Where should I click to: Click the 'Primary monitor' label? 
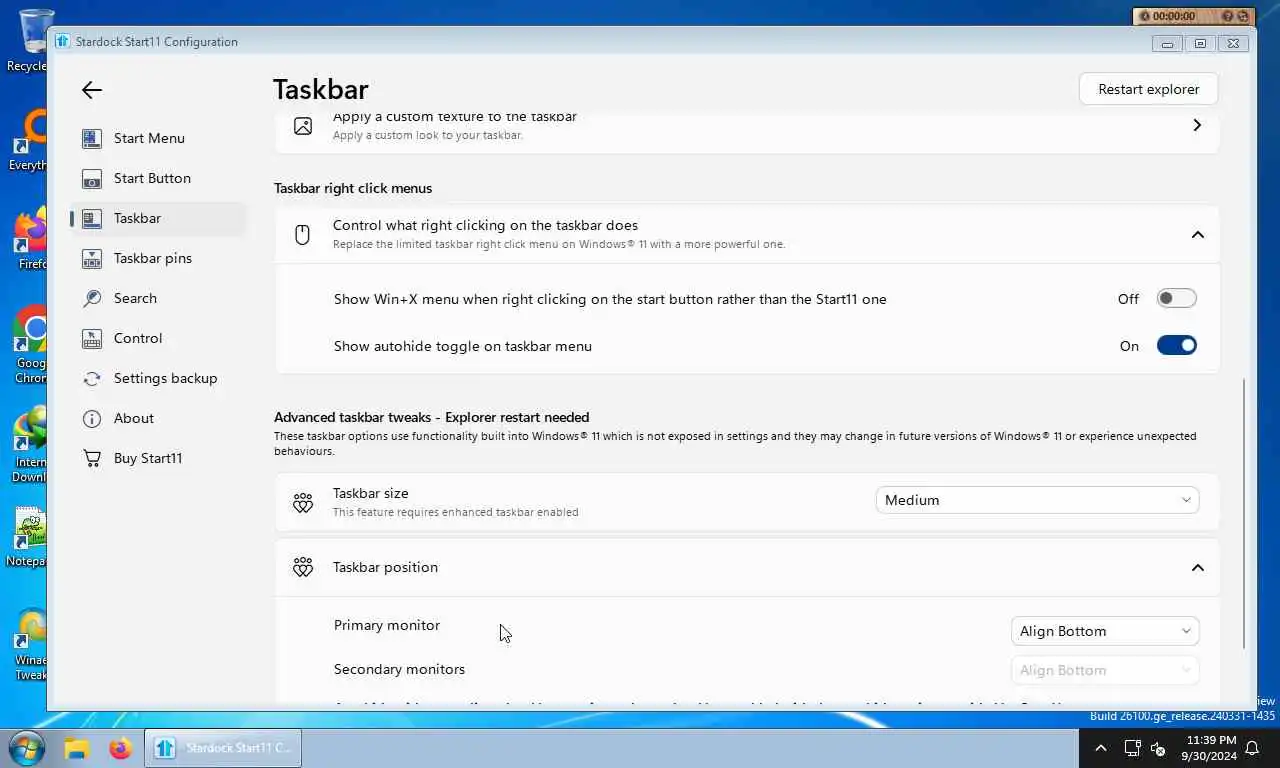[x=387, y=625]
